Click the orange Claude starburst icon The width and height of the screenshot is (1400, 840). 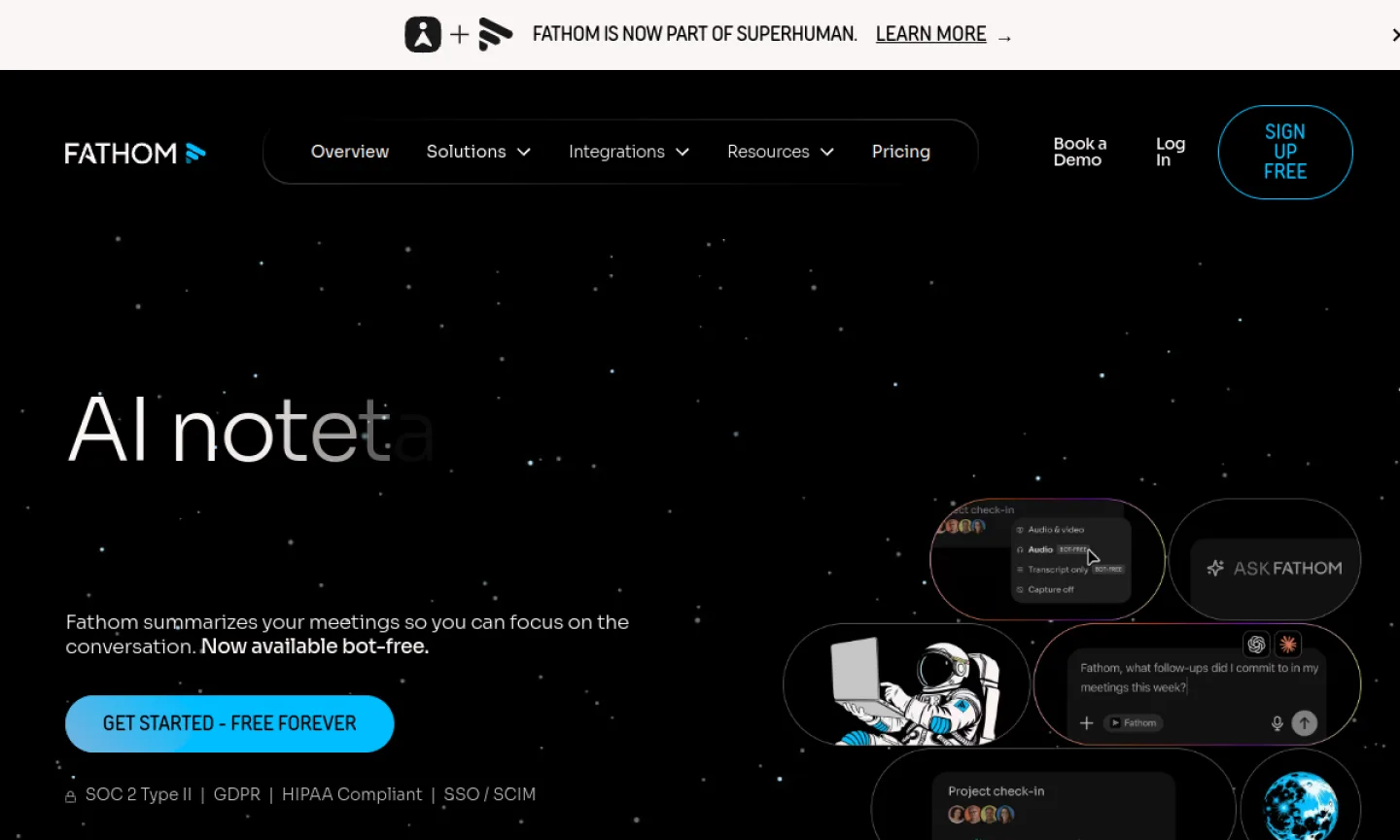click(x=1288, y=644)
